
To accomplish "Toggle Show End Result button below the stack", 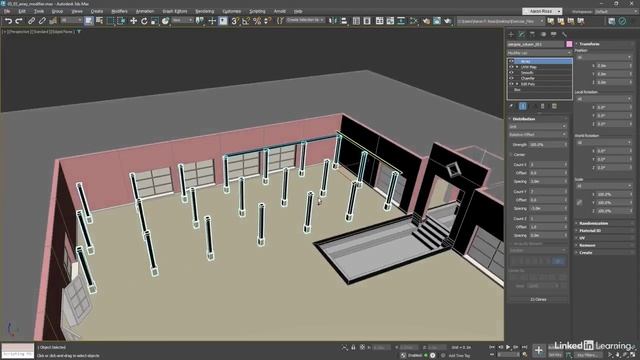I will (522, 106).
